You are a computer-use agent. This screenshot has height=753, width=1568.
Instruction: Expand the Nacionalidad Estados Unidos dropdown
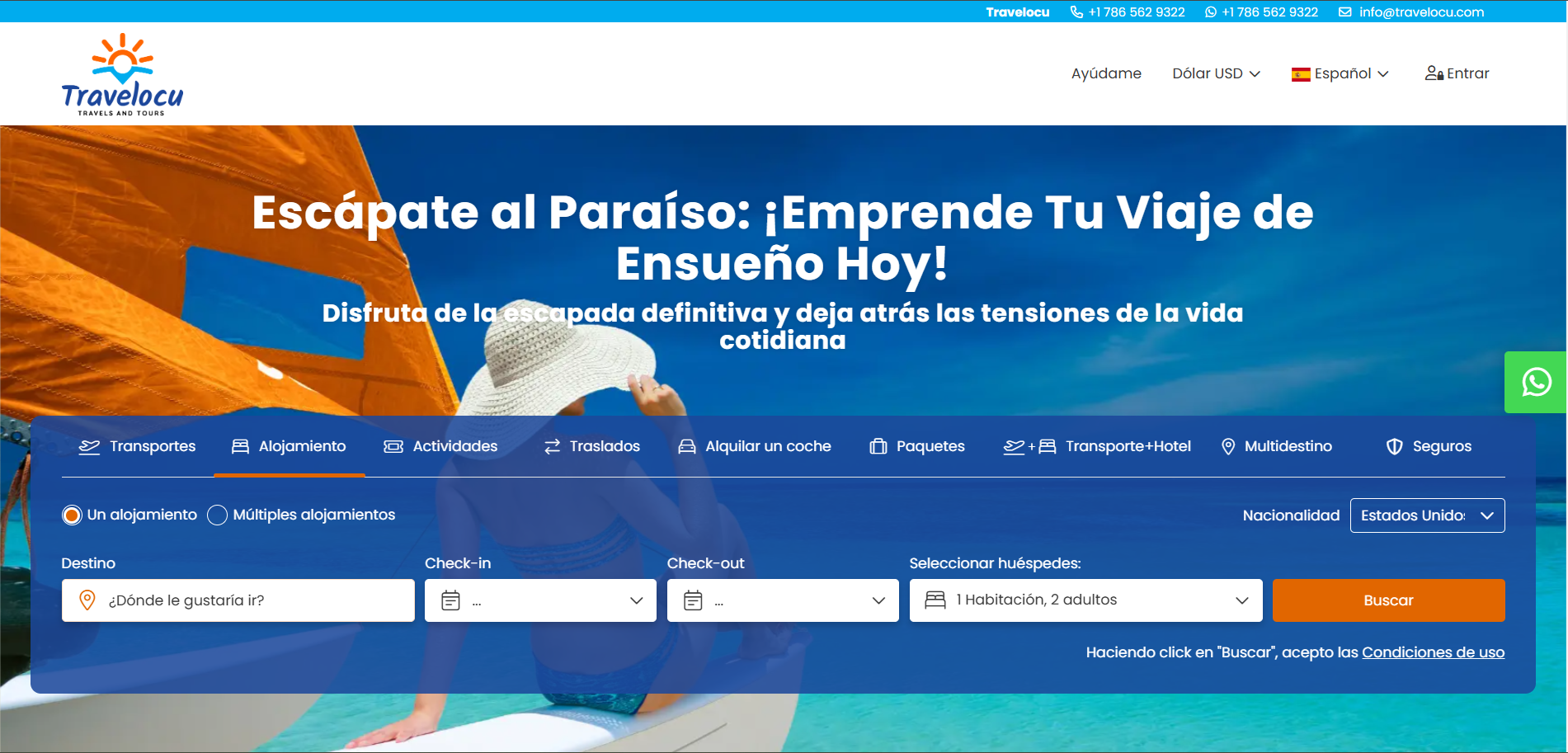point(1427,515)
